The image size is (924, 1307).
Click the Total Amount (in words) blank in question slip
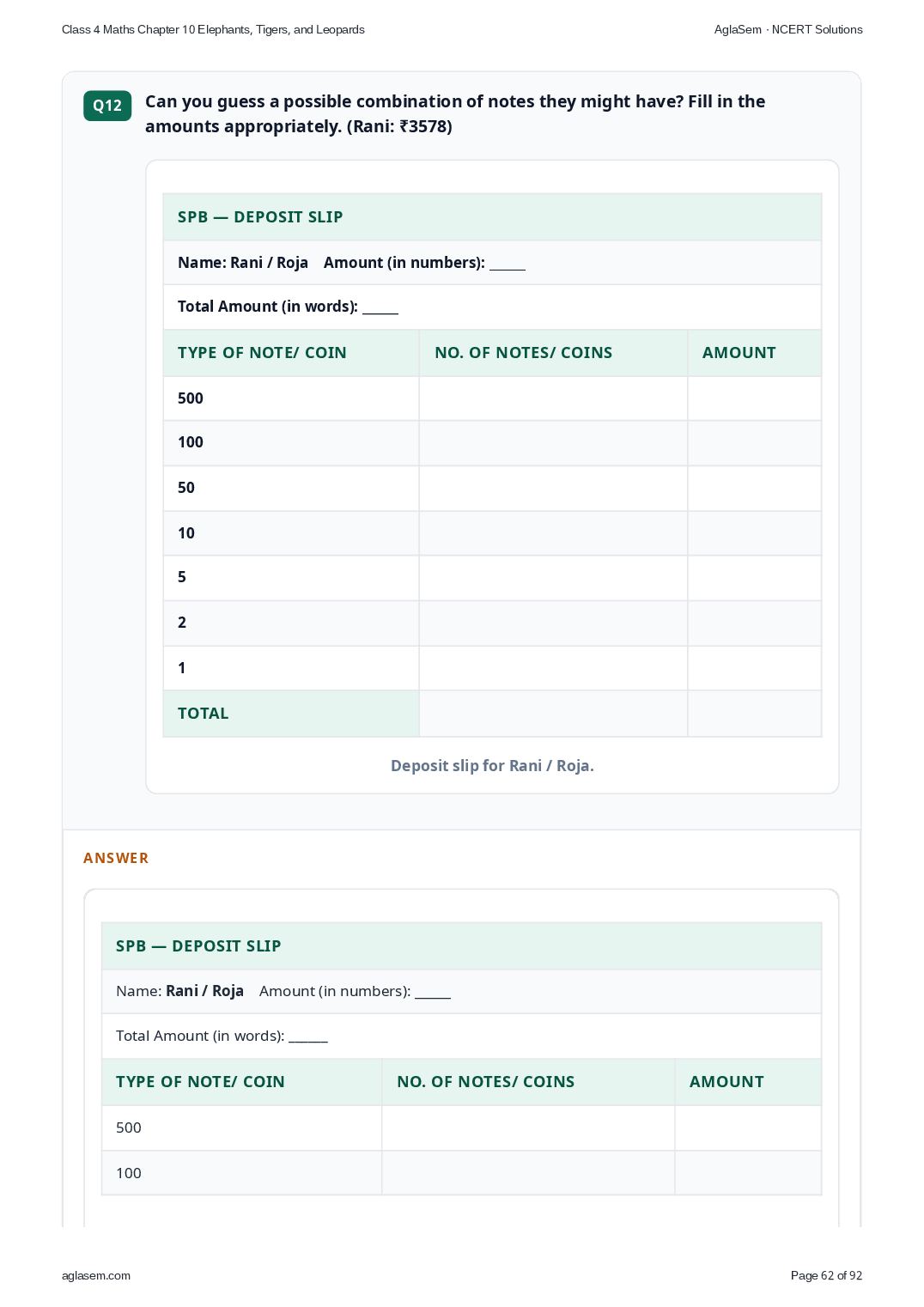[x=380, y=307]
